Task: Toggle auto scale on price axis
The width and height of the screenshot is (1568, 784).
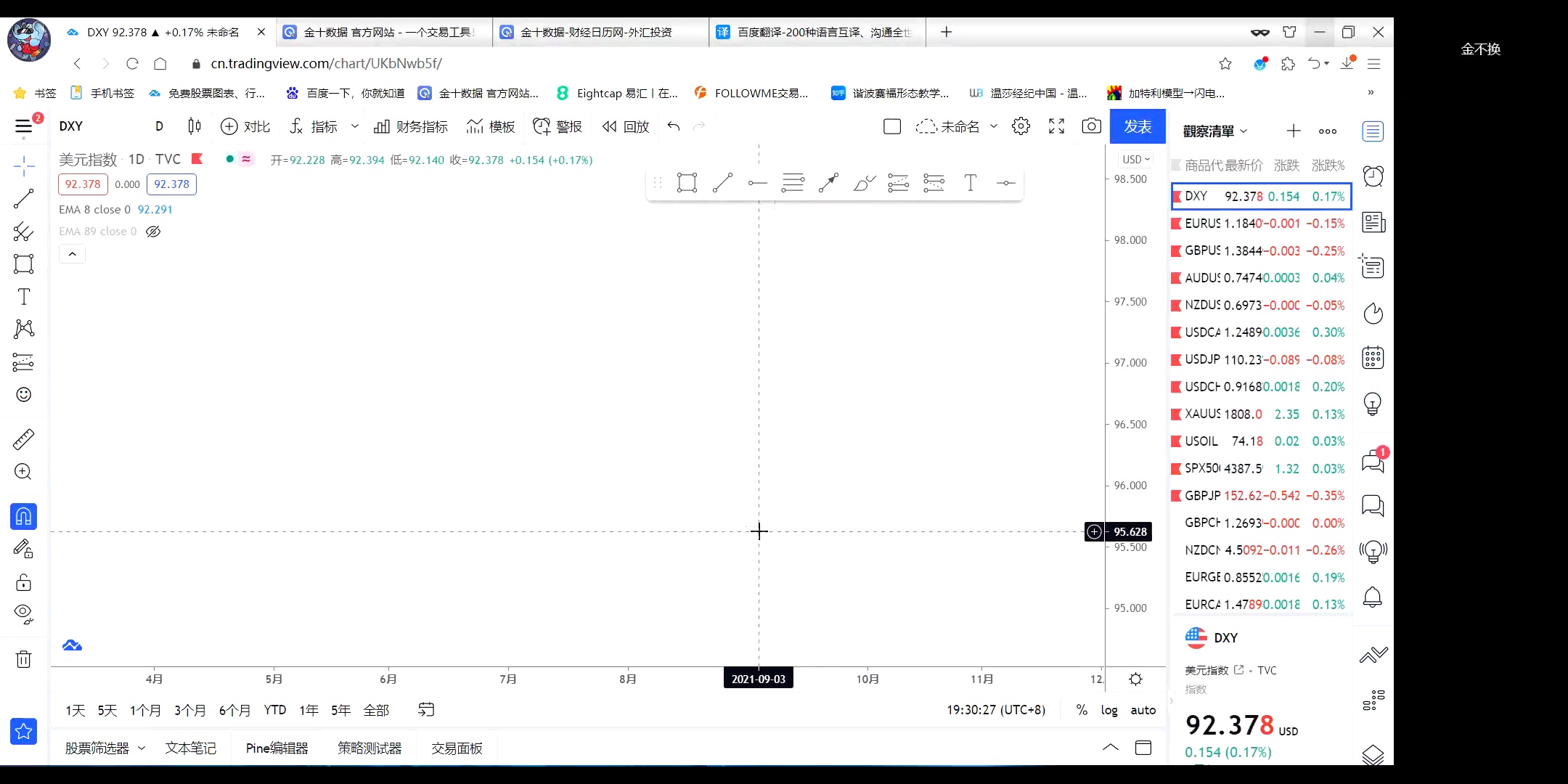Action: click(1143, 710)
